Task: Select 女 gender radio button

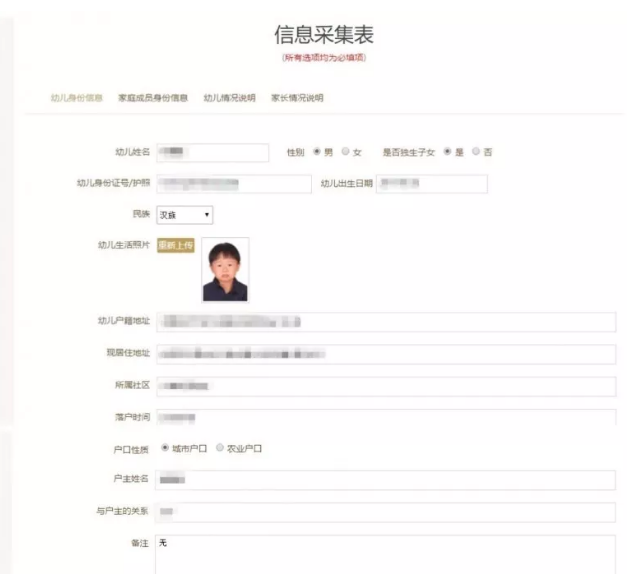Action: [345, 152]
